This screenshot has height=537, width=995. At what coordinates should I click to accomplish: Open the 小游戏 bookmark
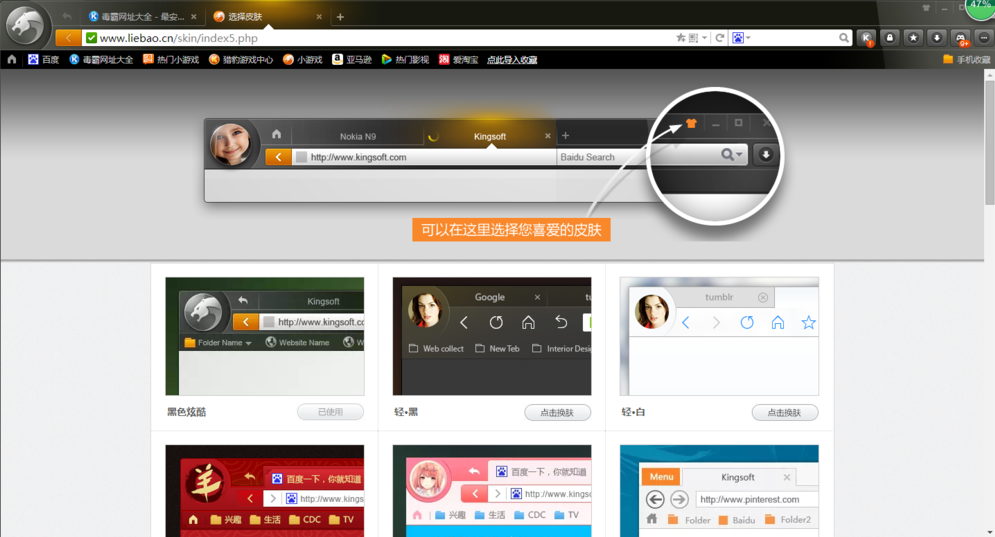(303, 60)
